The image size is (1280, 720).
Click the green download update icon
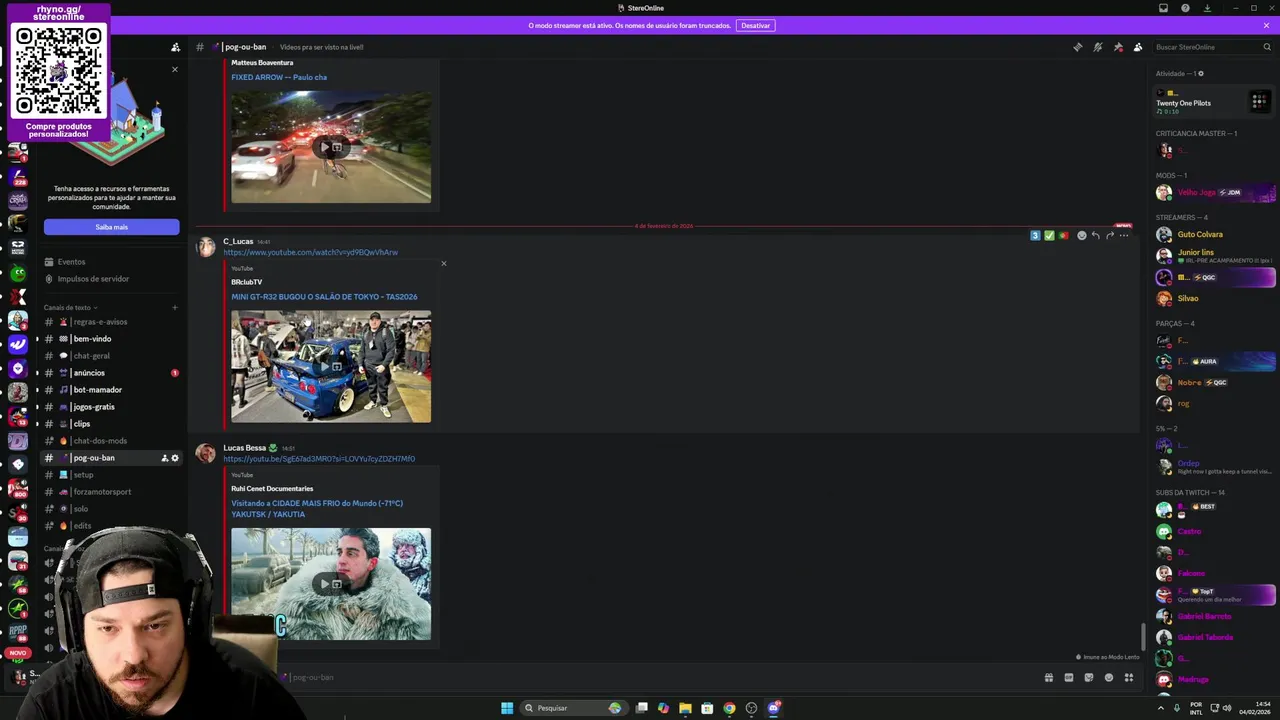[x=1207, y=8]
